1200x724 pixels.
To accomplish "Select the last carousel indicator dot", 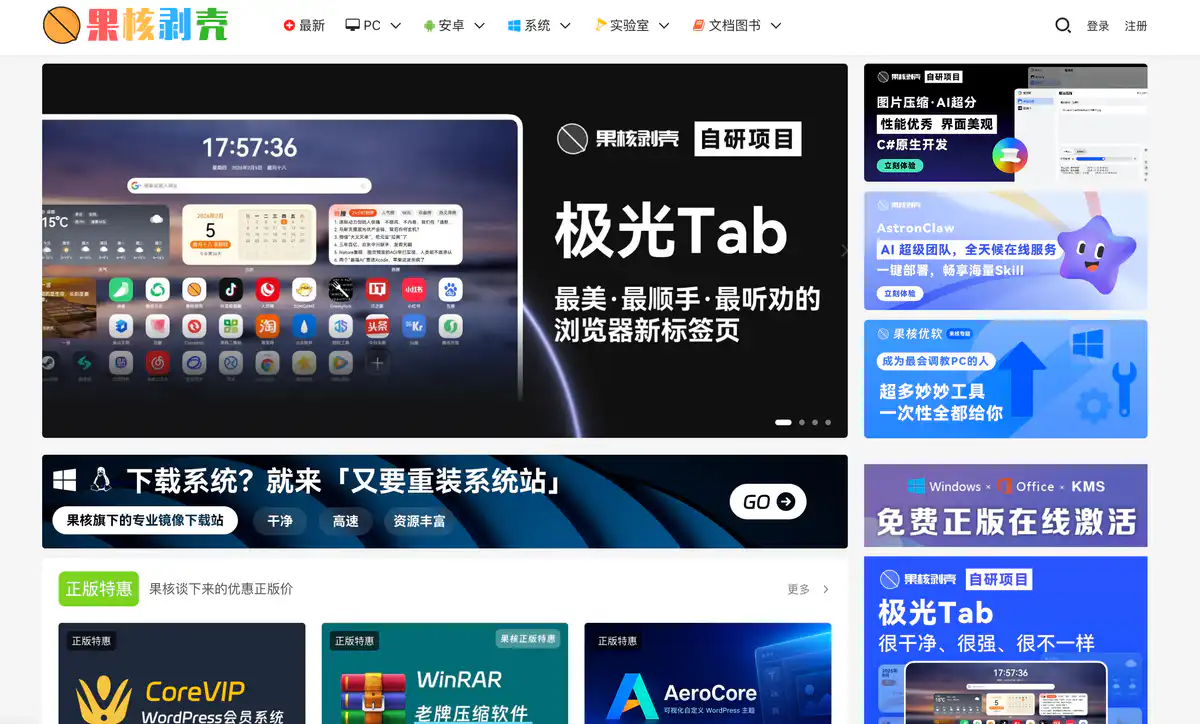I will (x=828, y=423).
